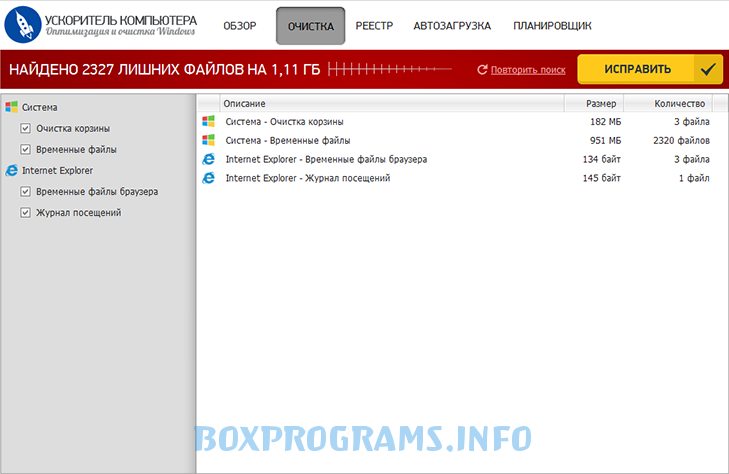This screenshot has height=474, width=729.
Task: Open Автозагрузка tab
Action: pos(452,26)
